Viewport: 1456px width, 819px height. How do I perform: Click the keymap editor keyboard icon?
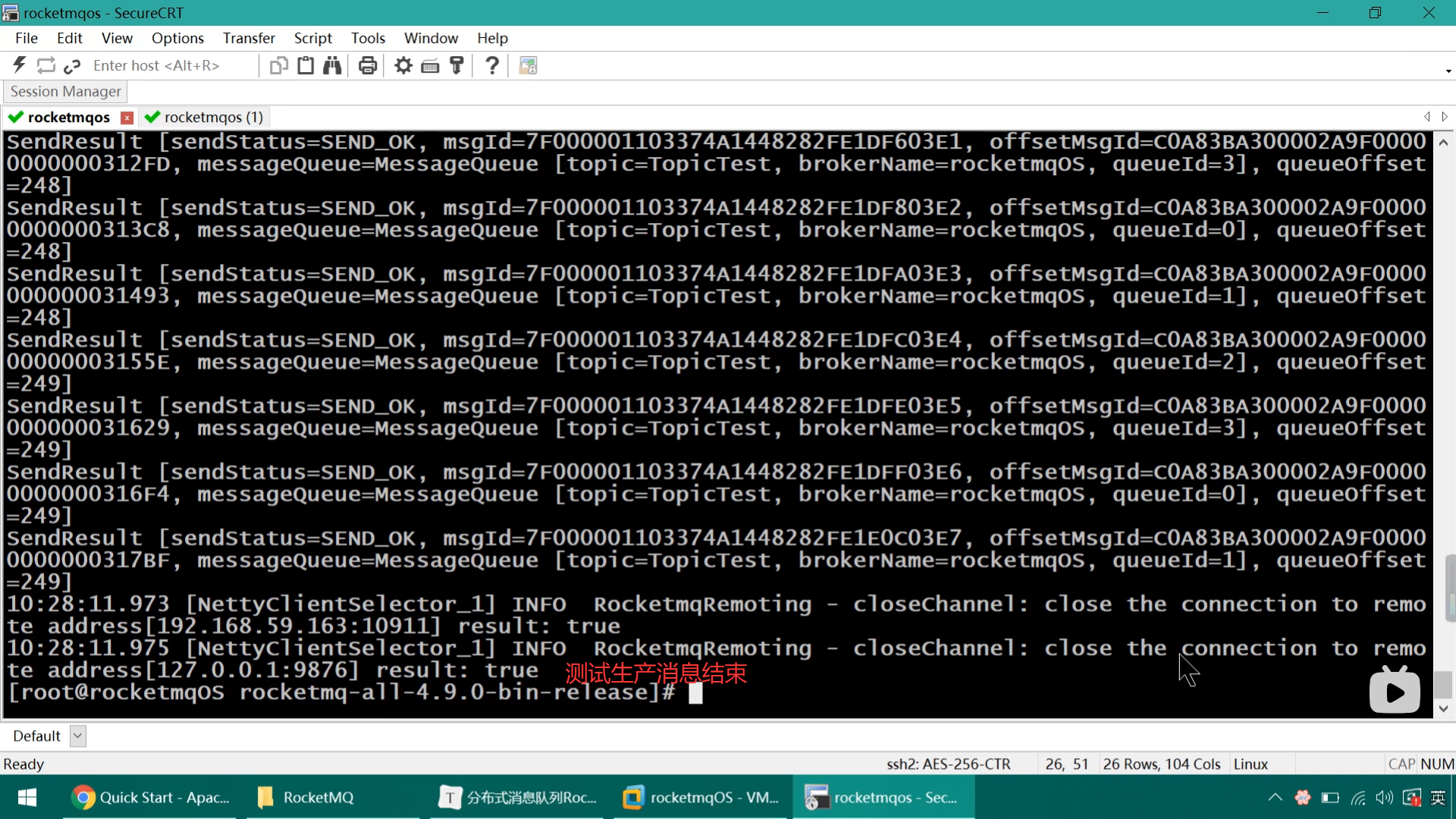430,66
